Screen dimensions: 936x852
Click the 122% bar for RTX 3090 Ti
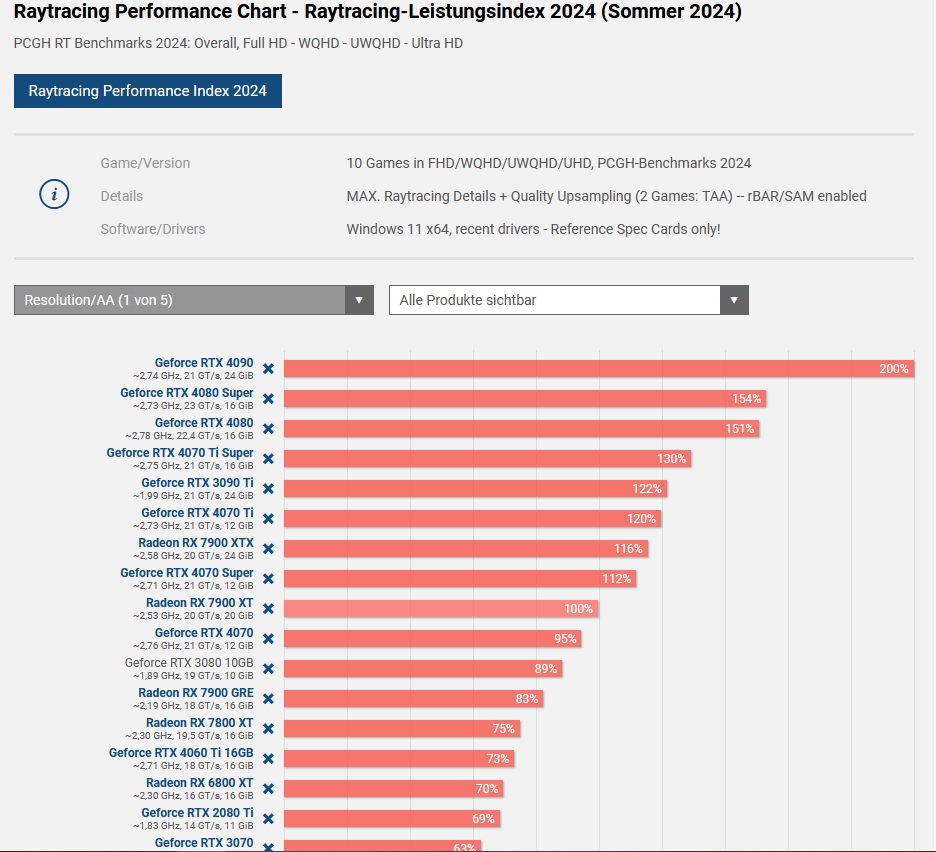pyautogui.click(x=476, y=489)
